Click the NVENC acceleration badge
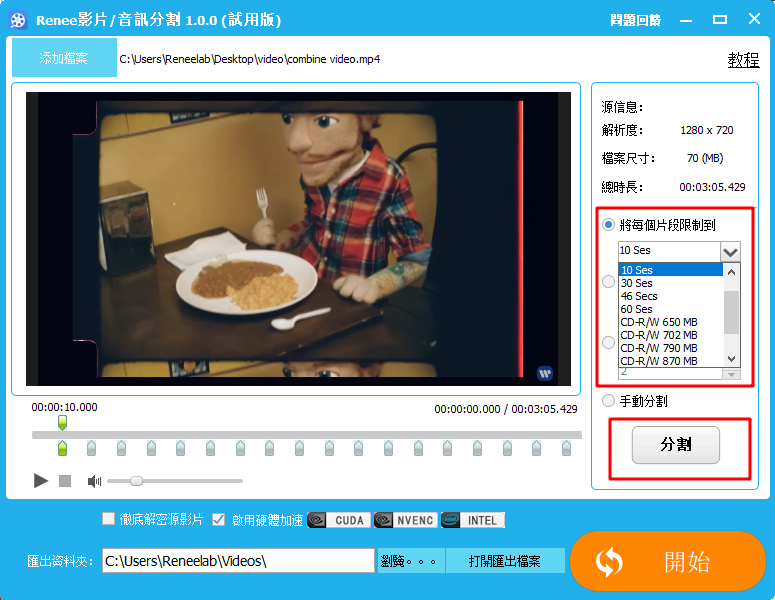 point(406,520)
